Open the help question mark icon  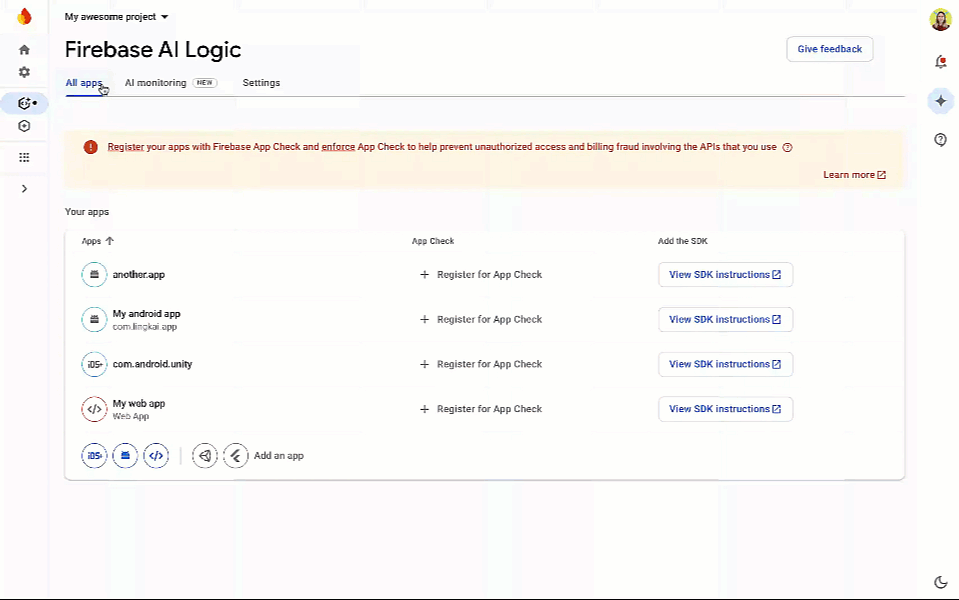[941, 139]
